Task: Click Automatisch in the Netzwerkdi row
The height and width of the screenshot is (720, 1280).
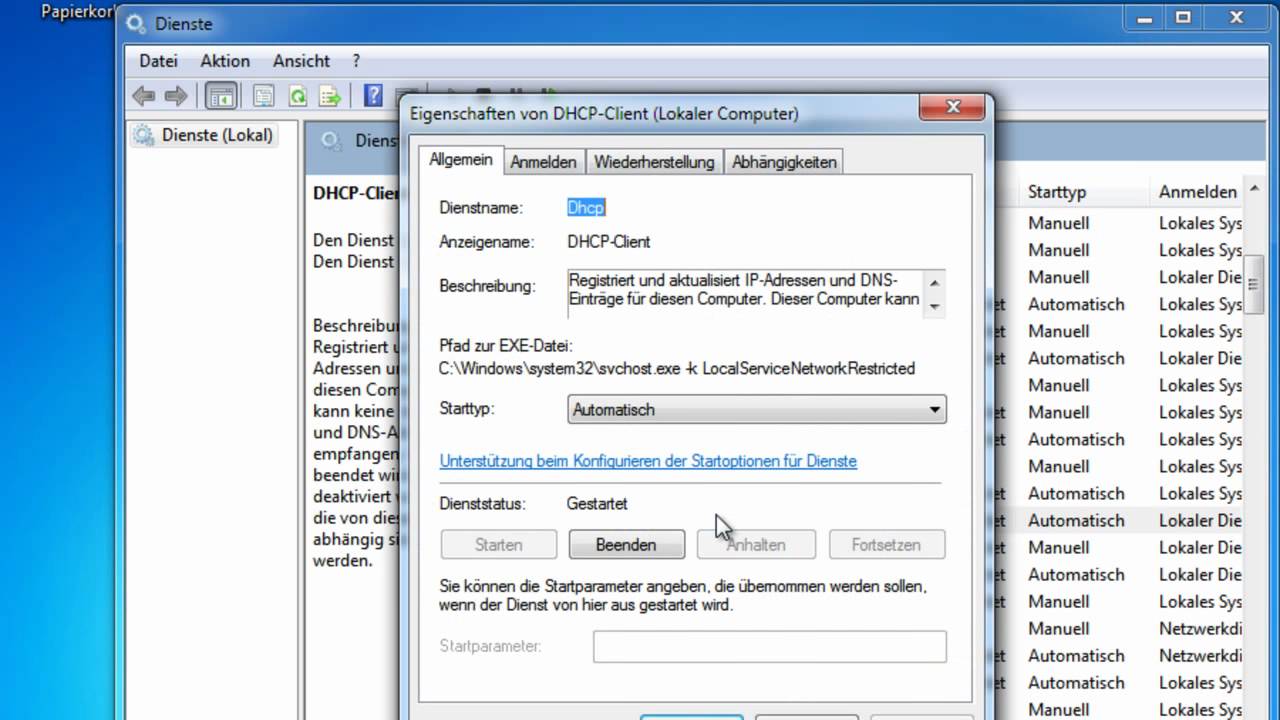Action: (1076, 655)
